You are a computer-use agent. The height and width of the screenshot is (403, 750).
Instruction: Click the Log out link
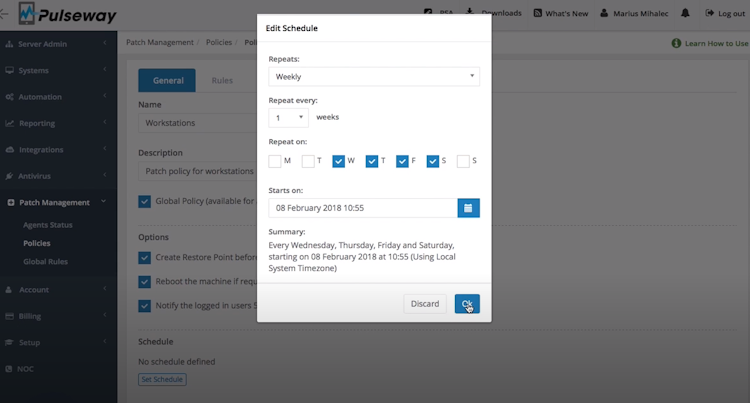[x=725, y=13]
